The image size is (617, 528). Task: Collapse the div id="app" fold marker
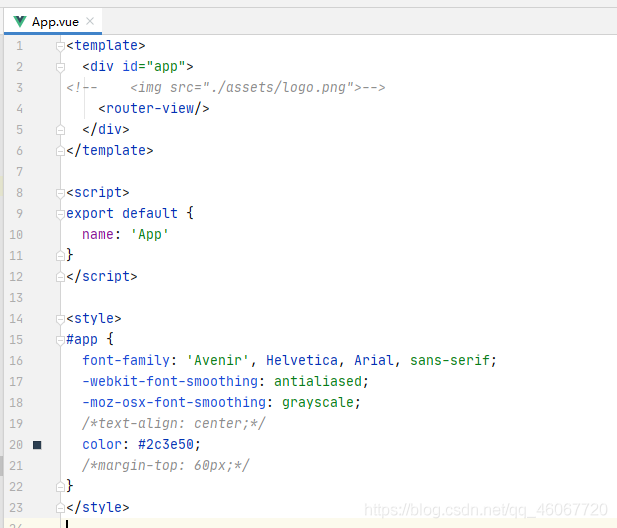click(60, 67)
